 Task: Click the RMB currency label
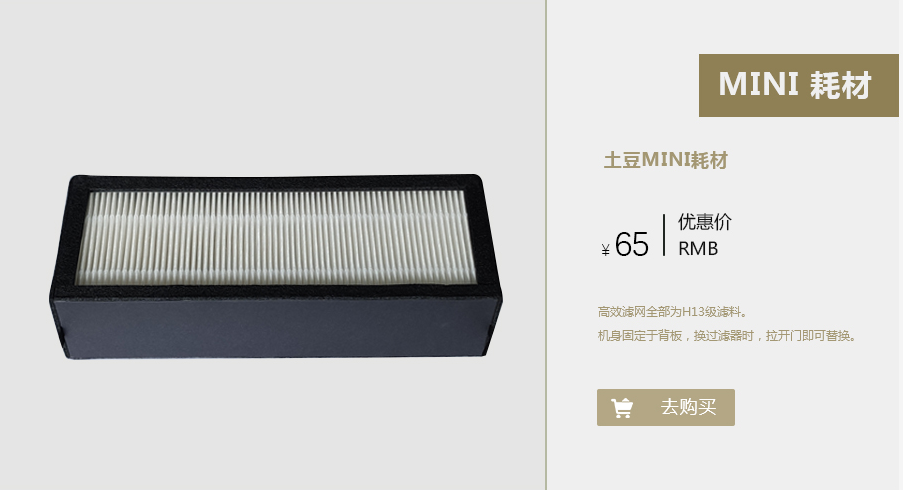(698, 249)
